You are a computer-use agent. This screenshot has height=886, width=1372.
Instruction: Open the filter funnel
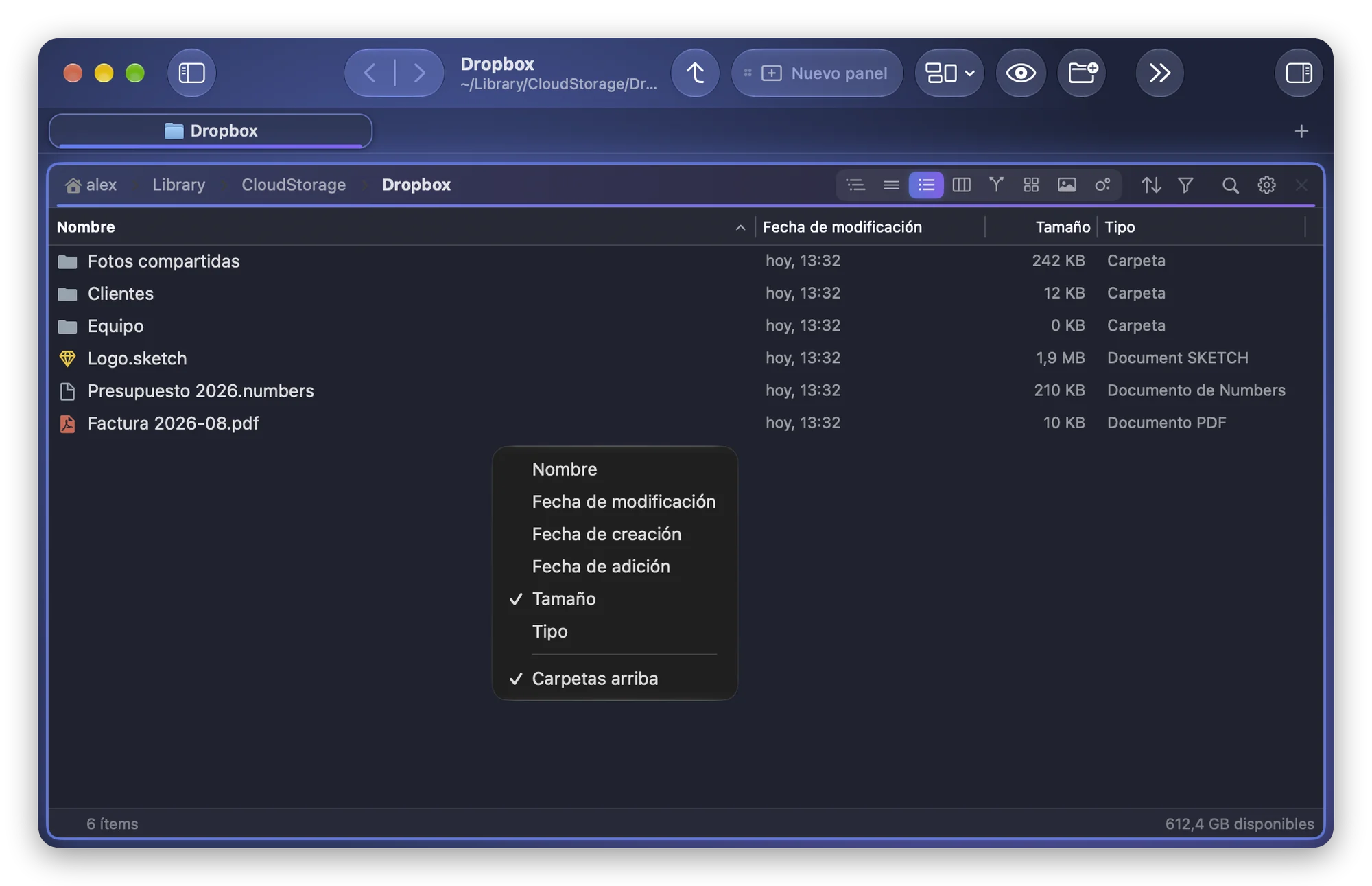coord(1185,185)
